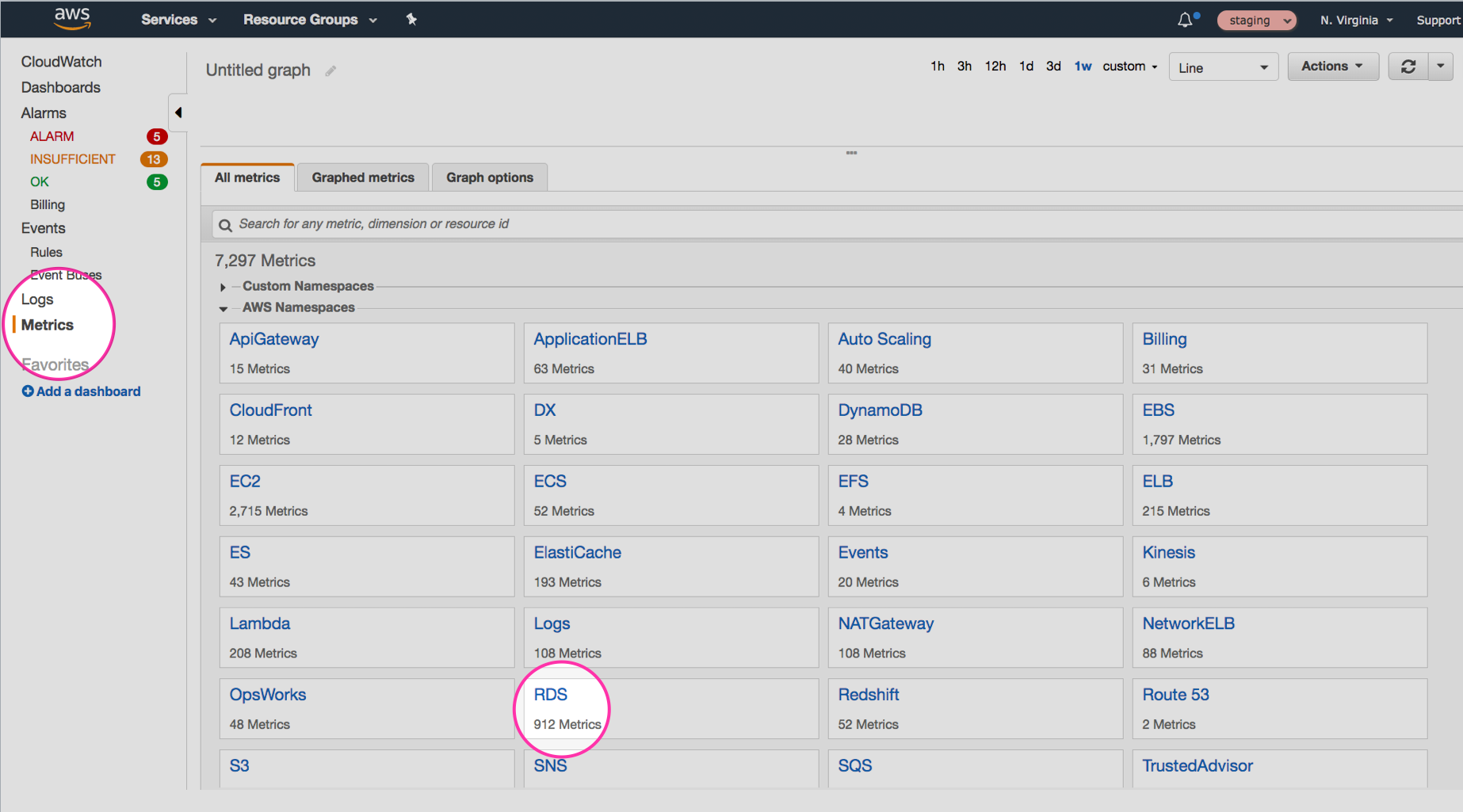This screenshot has width=1463, height=812.
Task: Switch to the Graphed metrics tab
Action: pos(362,177)
